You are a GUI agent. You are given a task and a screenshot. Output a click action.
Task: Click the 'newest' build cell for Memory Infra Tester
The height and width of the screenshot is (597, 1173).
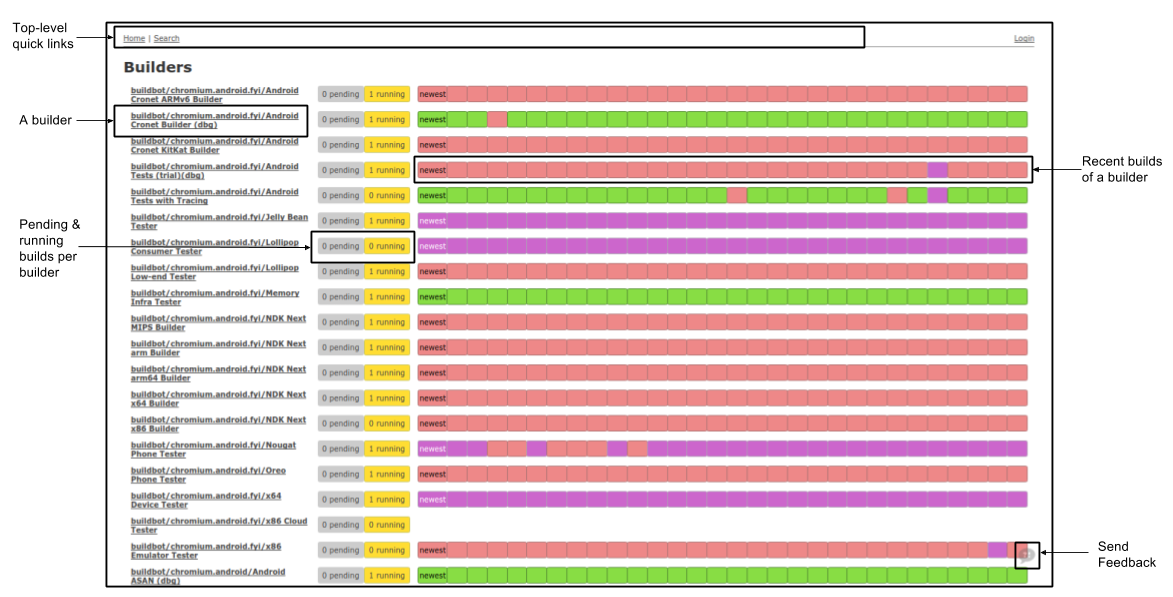point(432,297)
